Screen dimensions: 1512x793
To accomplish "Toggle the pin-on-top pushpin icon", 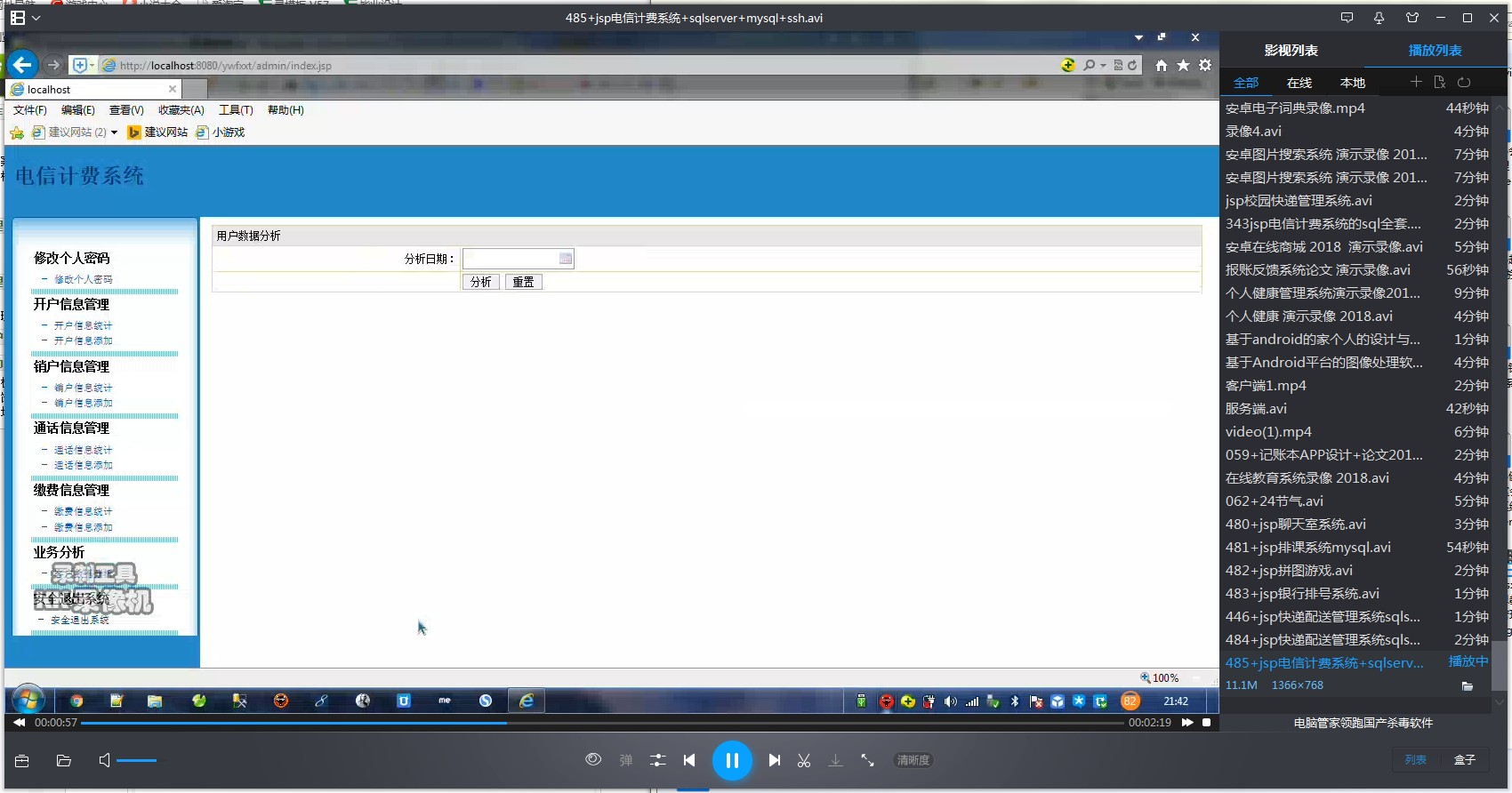I will tap(1379, 18).
